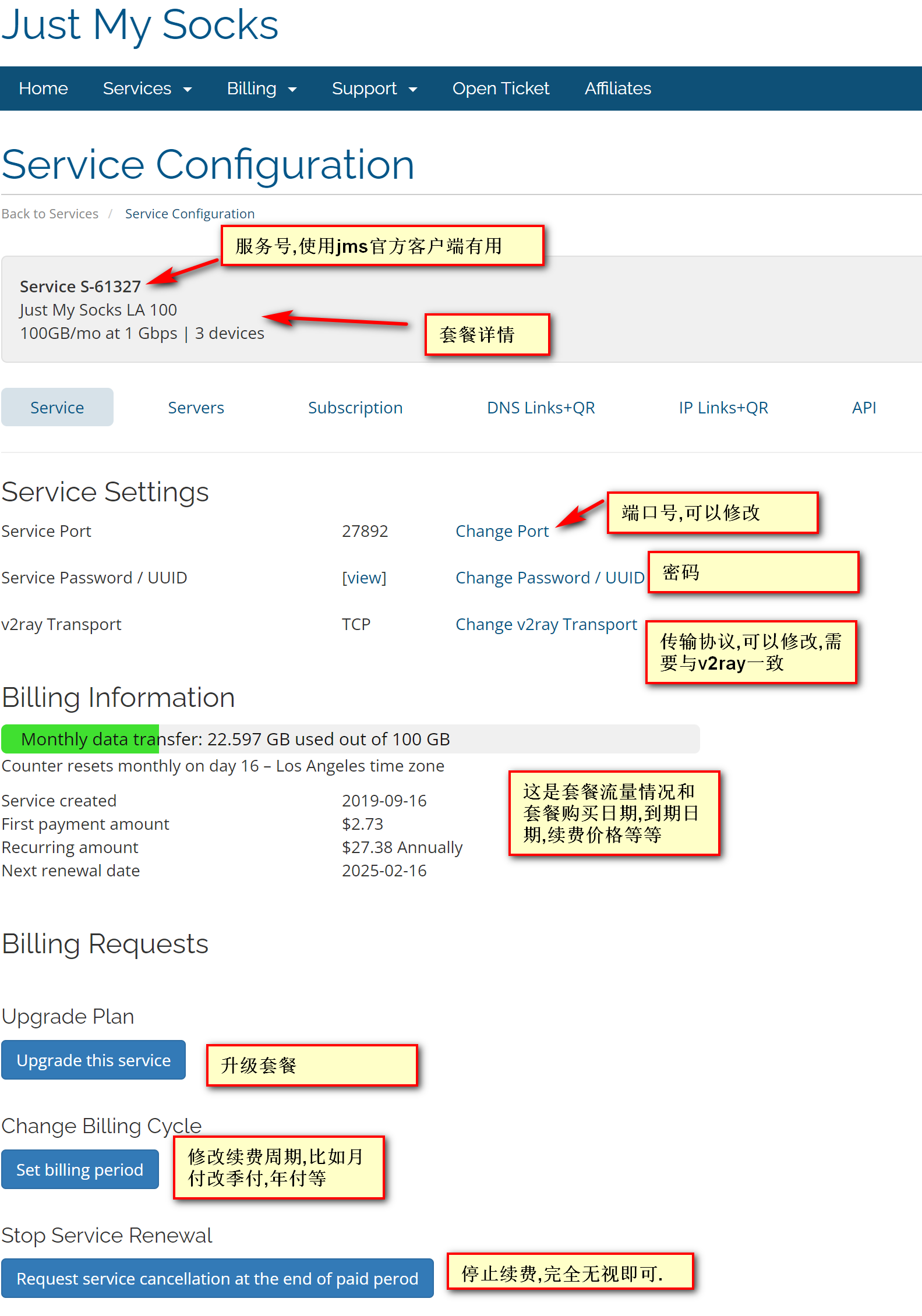Click the Just My Socks LA 100 plan name
922x1316 pixels.
[x=98, y=310]
